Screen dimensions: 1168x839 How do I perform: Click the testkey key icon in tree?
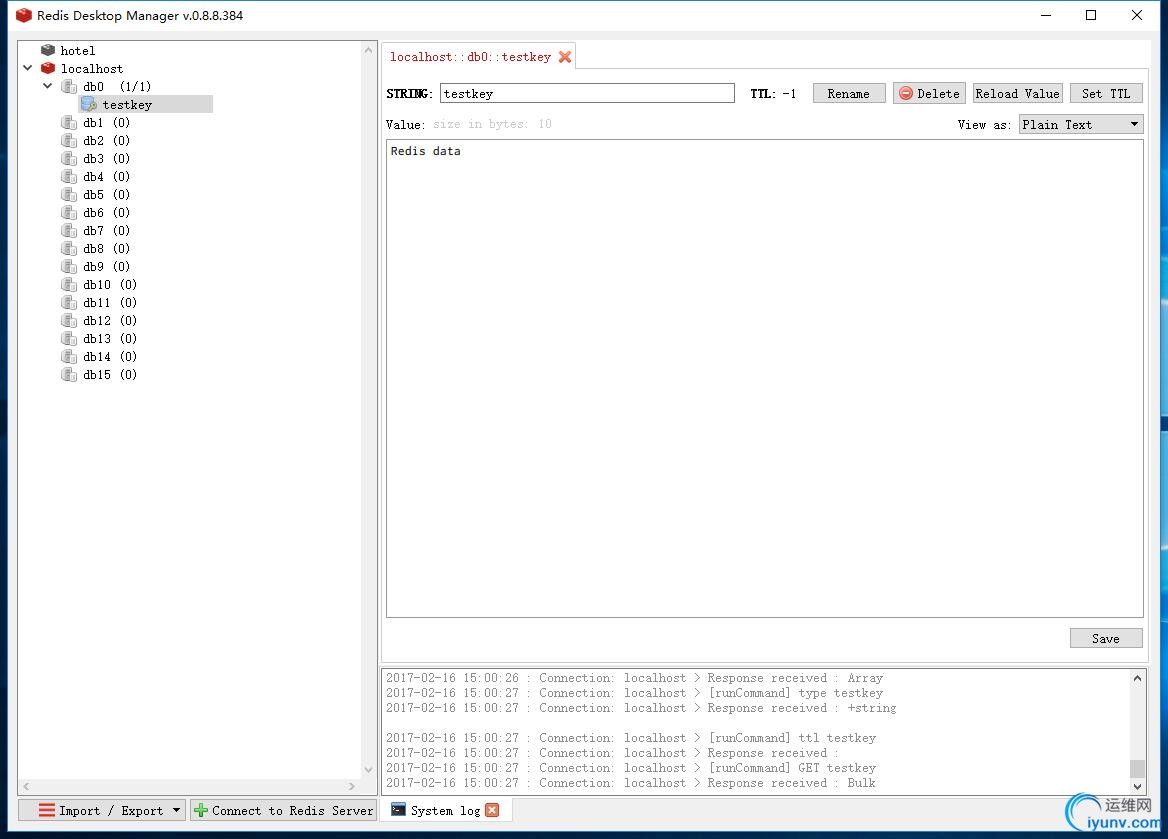click(89, 104)
